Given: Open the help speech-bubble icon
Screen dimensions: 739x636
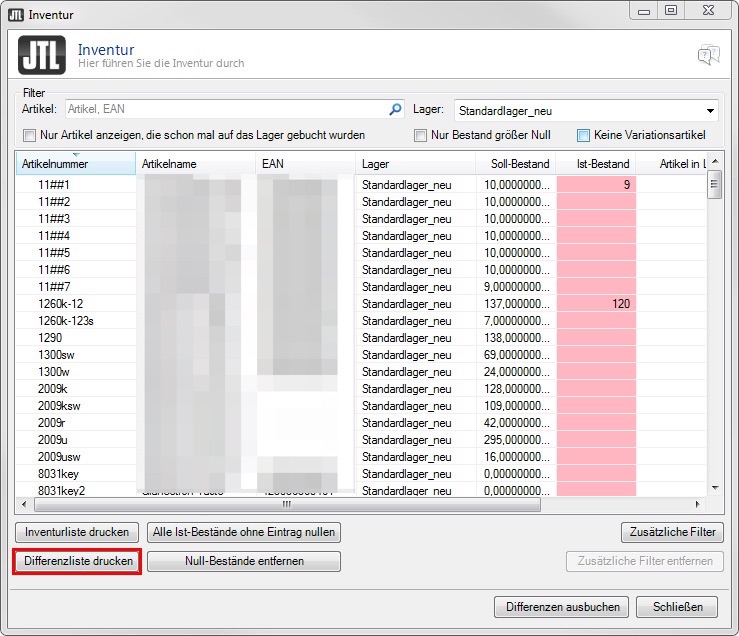Looking at the screenshot, I should pyautogui.click(x=708, y=55).
